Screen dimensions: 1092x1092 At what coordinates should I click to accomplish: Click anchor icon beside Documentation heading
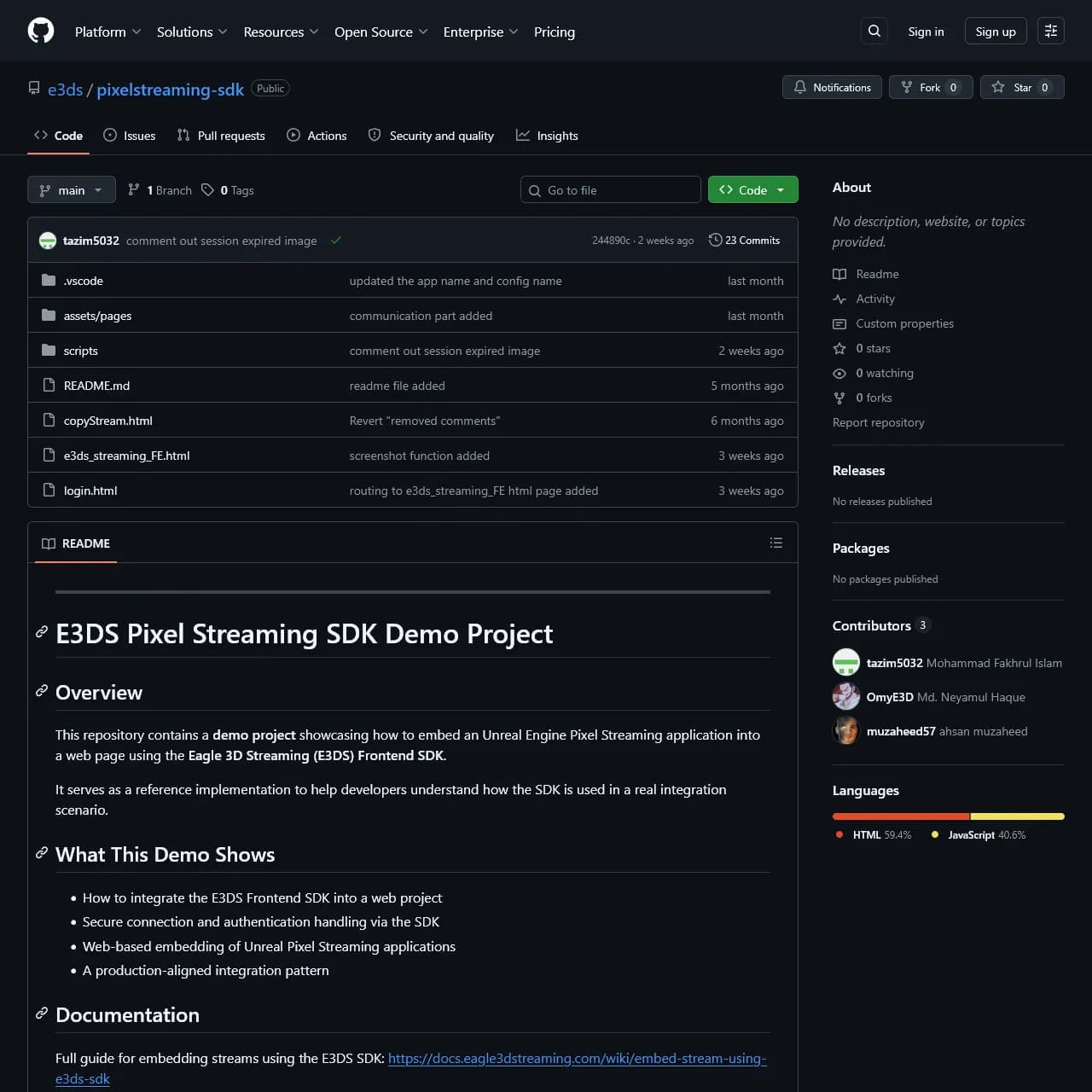pos(41,1014)
